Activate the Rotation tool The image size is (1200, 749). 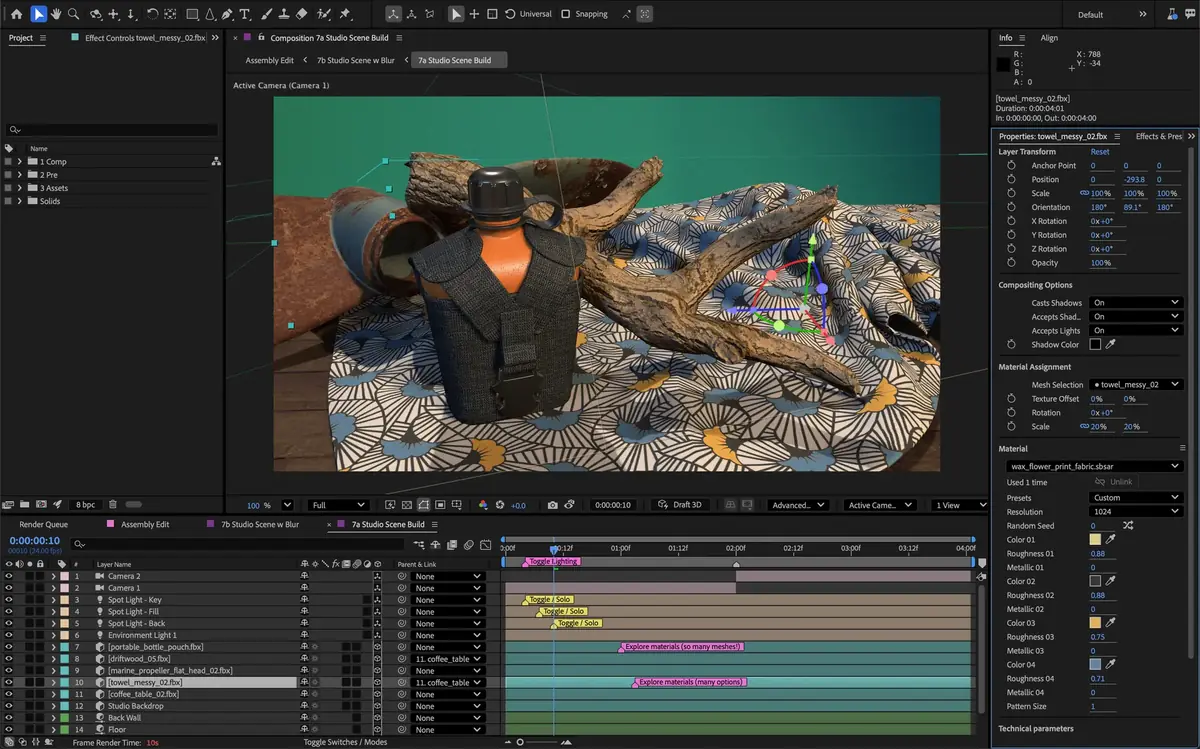(x=152, y=13)
